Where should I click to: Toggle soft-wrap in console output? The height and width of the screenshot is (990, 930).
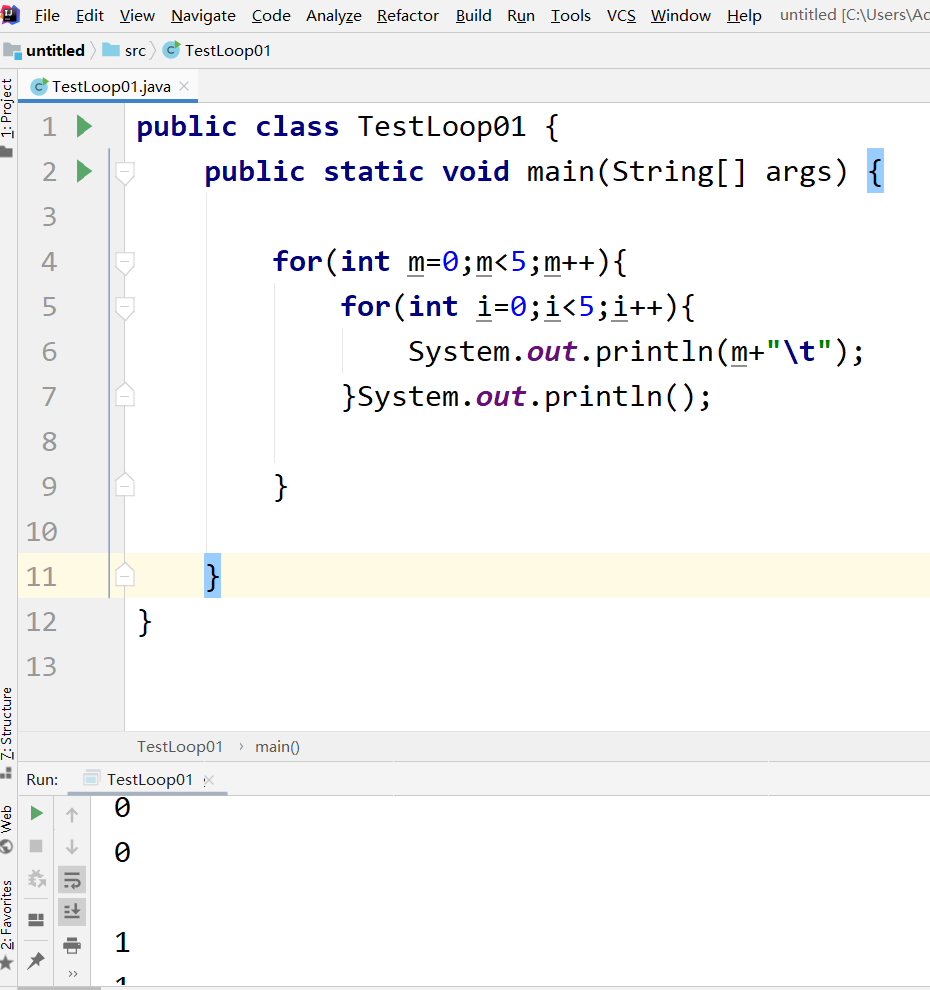click(x=72, y=880)
